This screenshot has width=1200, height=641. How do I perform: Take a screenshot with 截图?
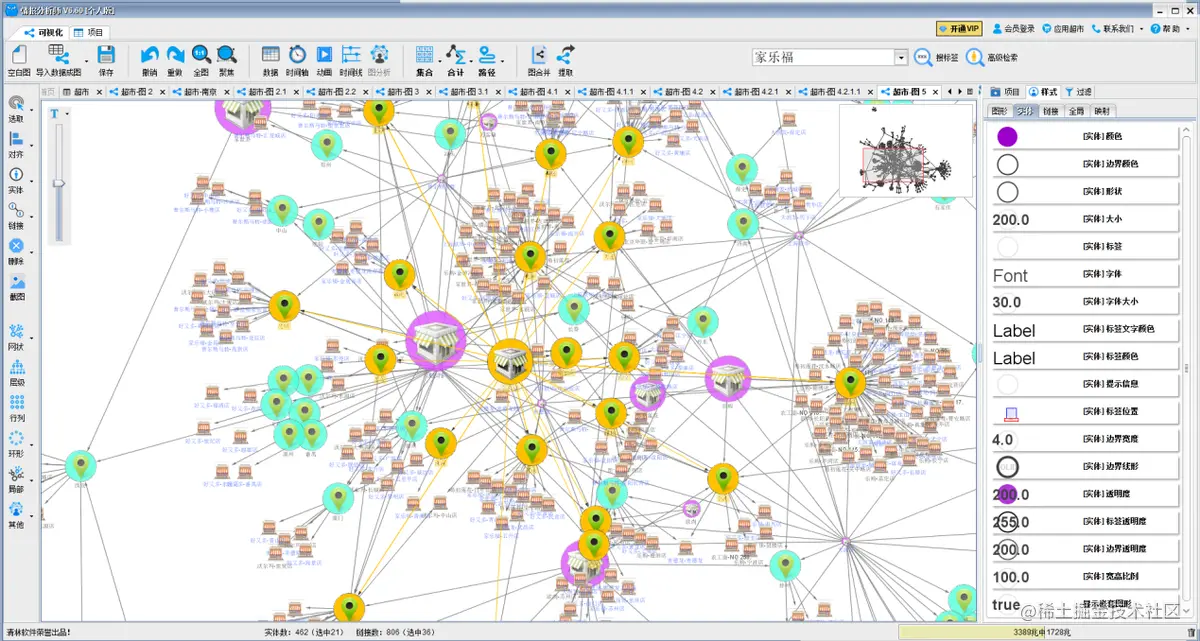16,287
